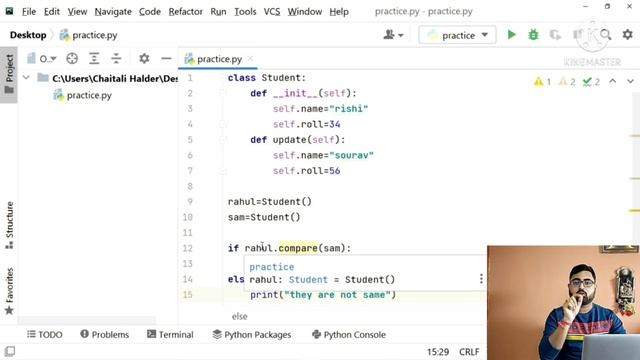Open the Problems tool window
This screenshot has height=360, width=640.
(105, 335)
